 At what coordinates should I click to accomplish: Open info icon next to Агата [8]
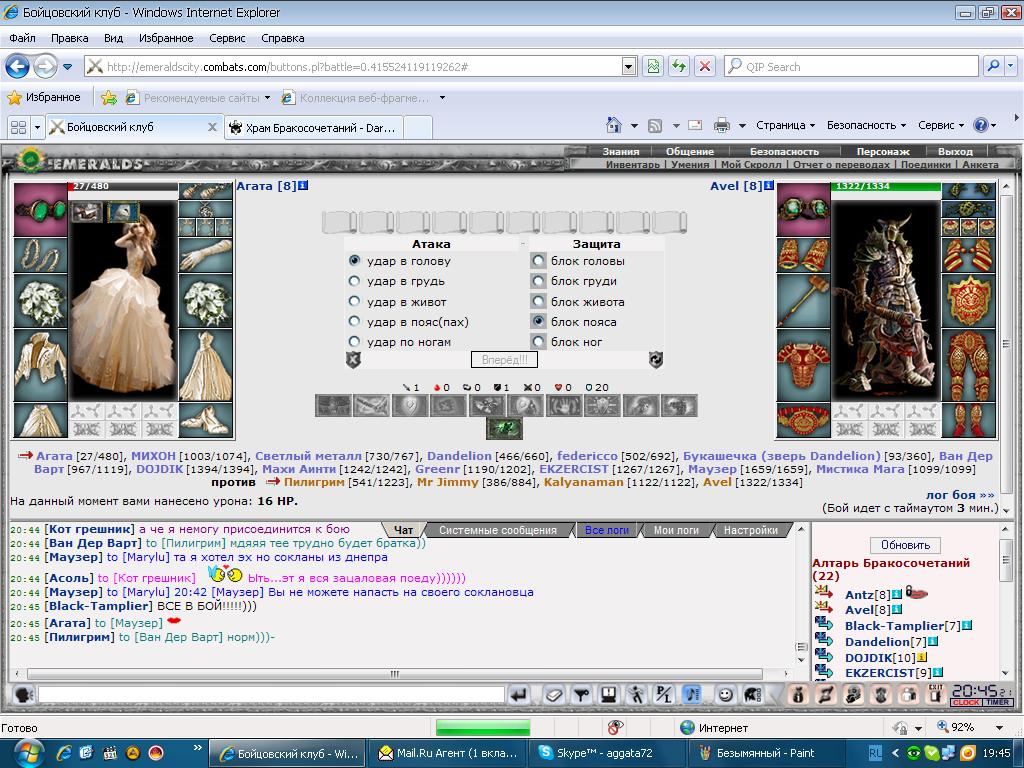303,185
